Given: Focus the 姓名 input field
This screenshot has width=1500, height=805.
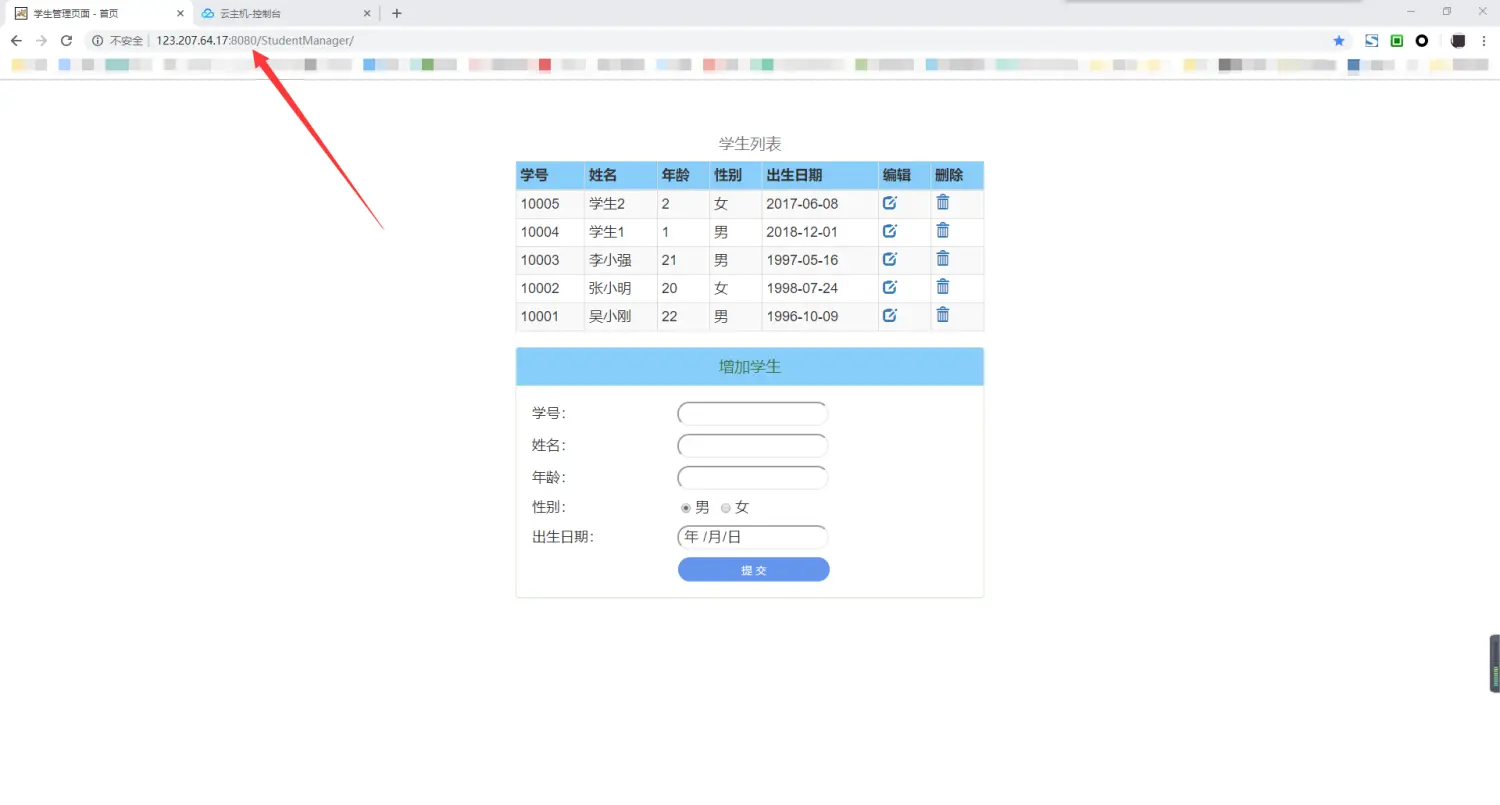Looking at the screenshot, I should pyautogui.click(x=753, y=445).
